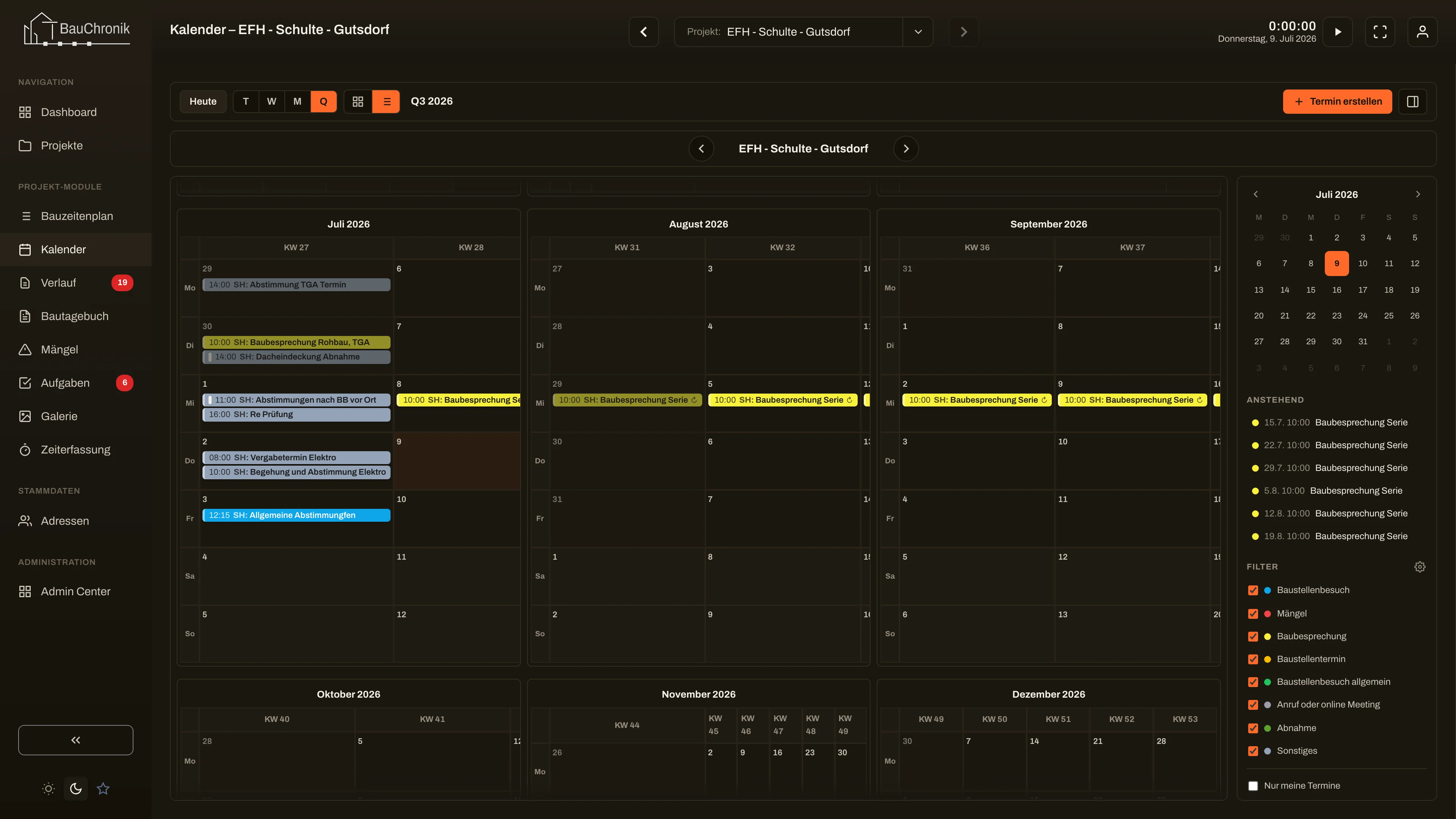This screenshot has height=819, width=1456.
Task: Open 08:00 Vergabetermin Elektro event
Action: 296,457
